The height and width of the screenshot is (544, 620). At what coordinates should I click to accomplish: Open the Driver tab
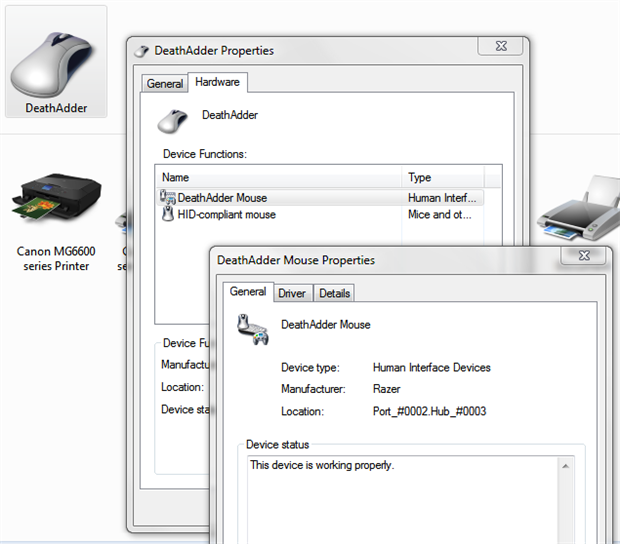tap(292, 293)
